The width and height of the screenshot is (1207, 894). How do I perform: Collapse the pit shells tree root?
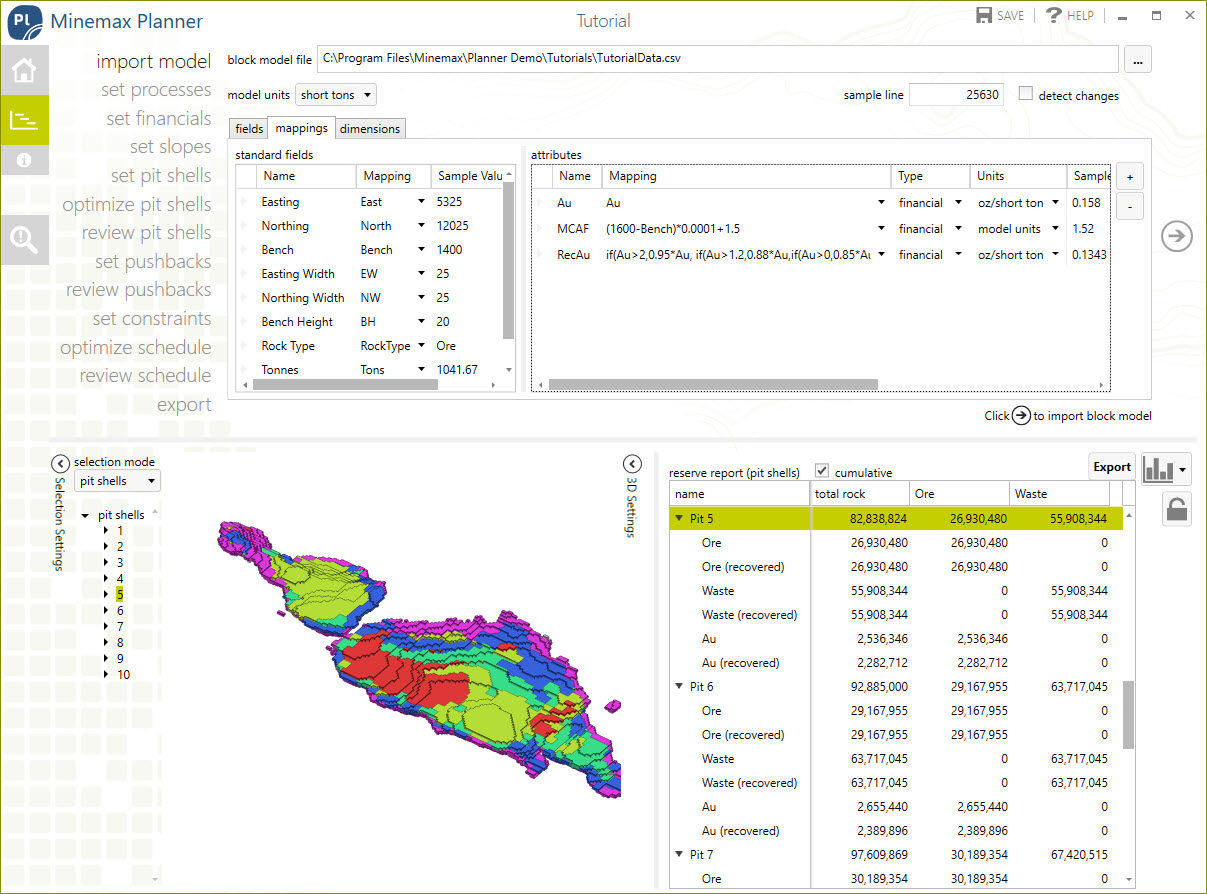pos(86,516)
